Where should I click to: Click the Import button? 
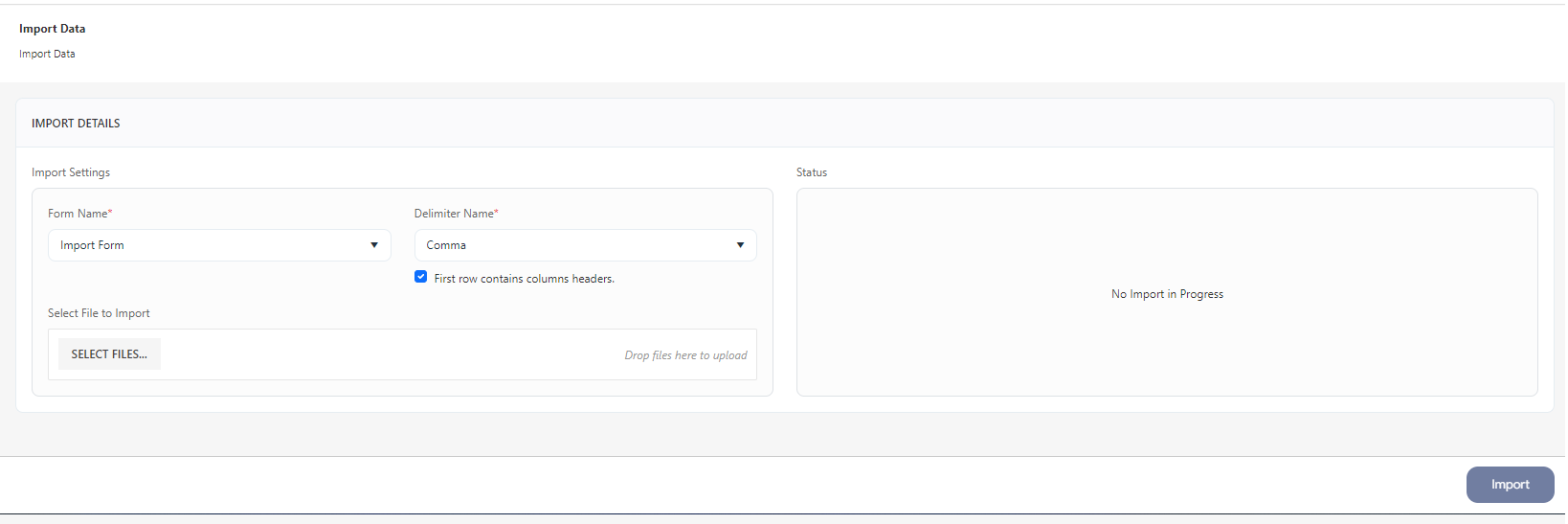[x=1509, y=485]
